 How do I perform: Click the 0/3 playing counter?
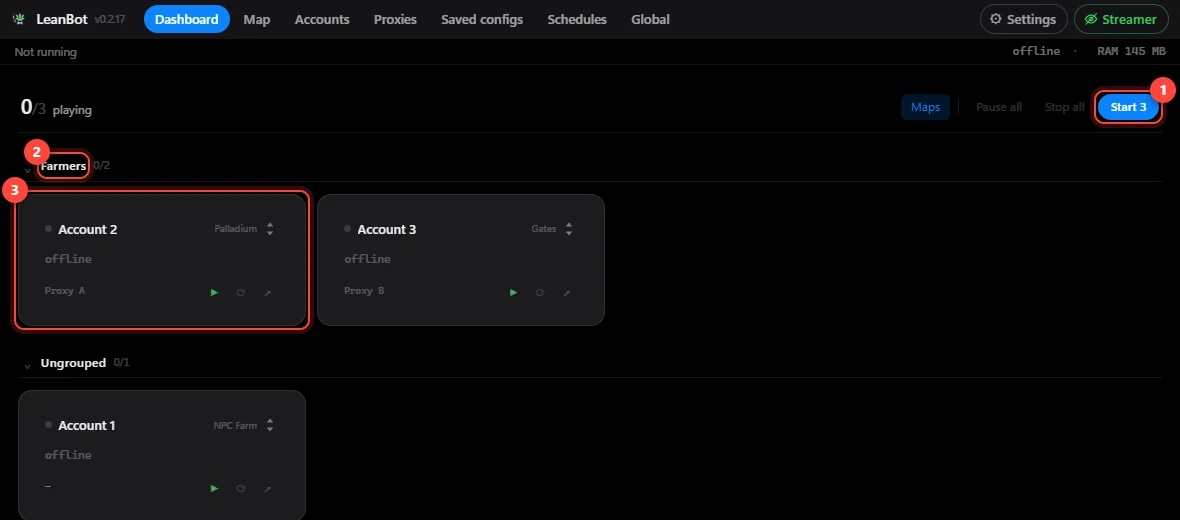click(x=56, y=108)
